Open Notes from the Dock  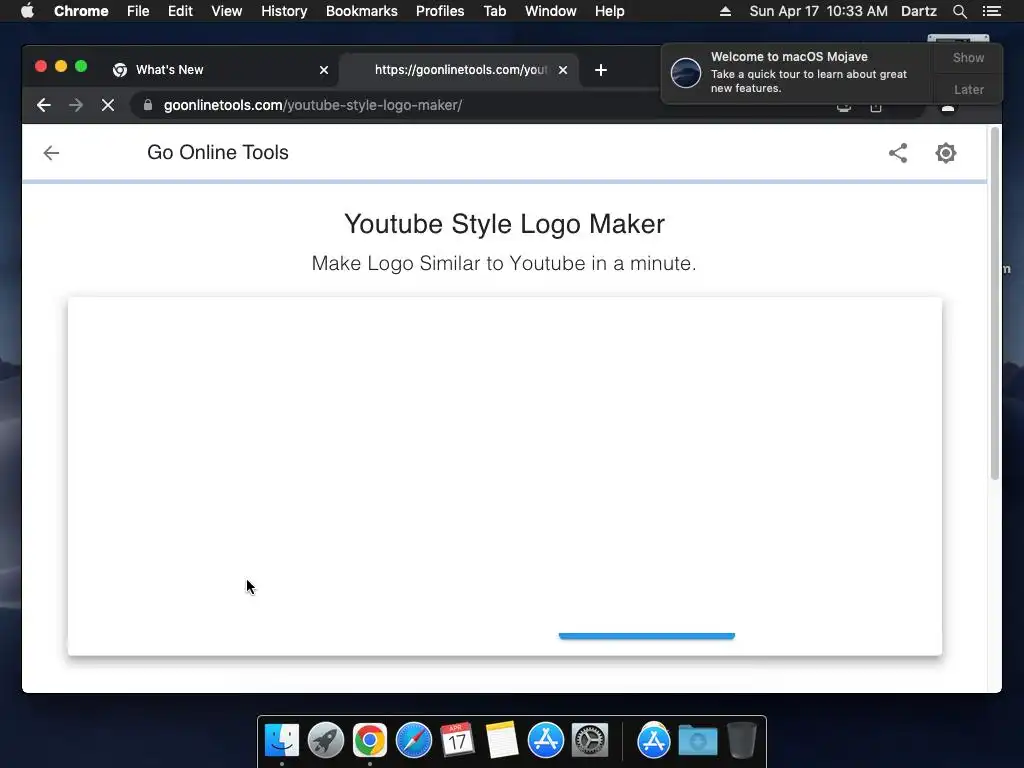click(502, 741)
